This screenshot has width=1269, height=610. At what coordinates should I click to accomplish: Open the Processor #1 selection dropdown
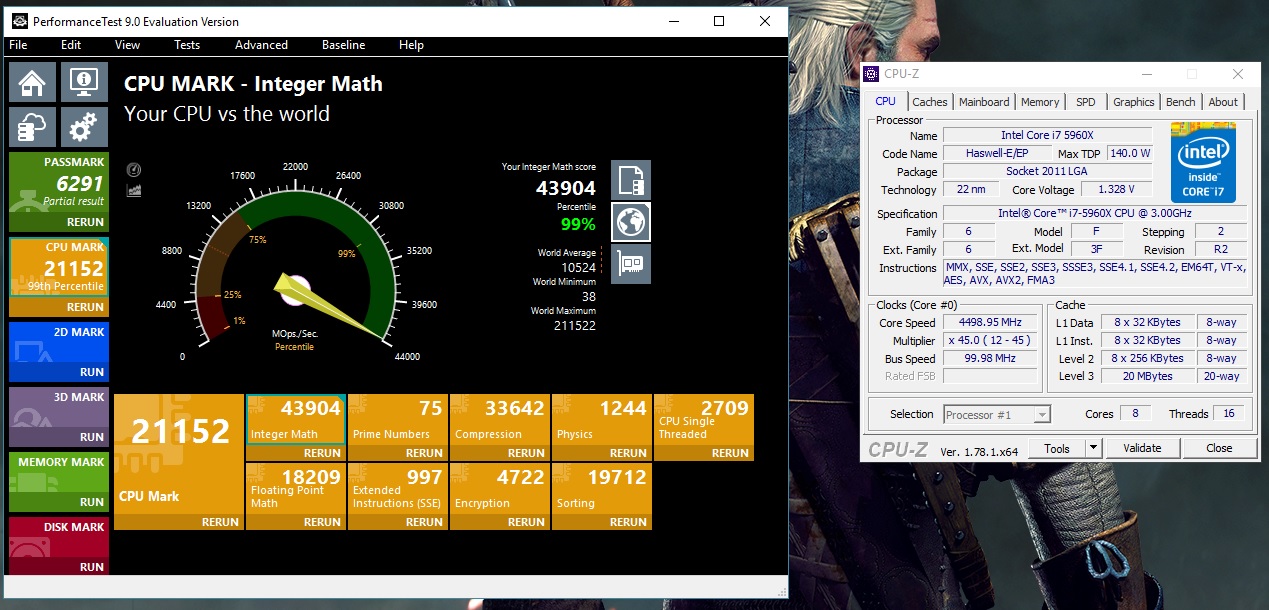pos(997,414)
